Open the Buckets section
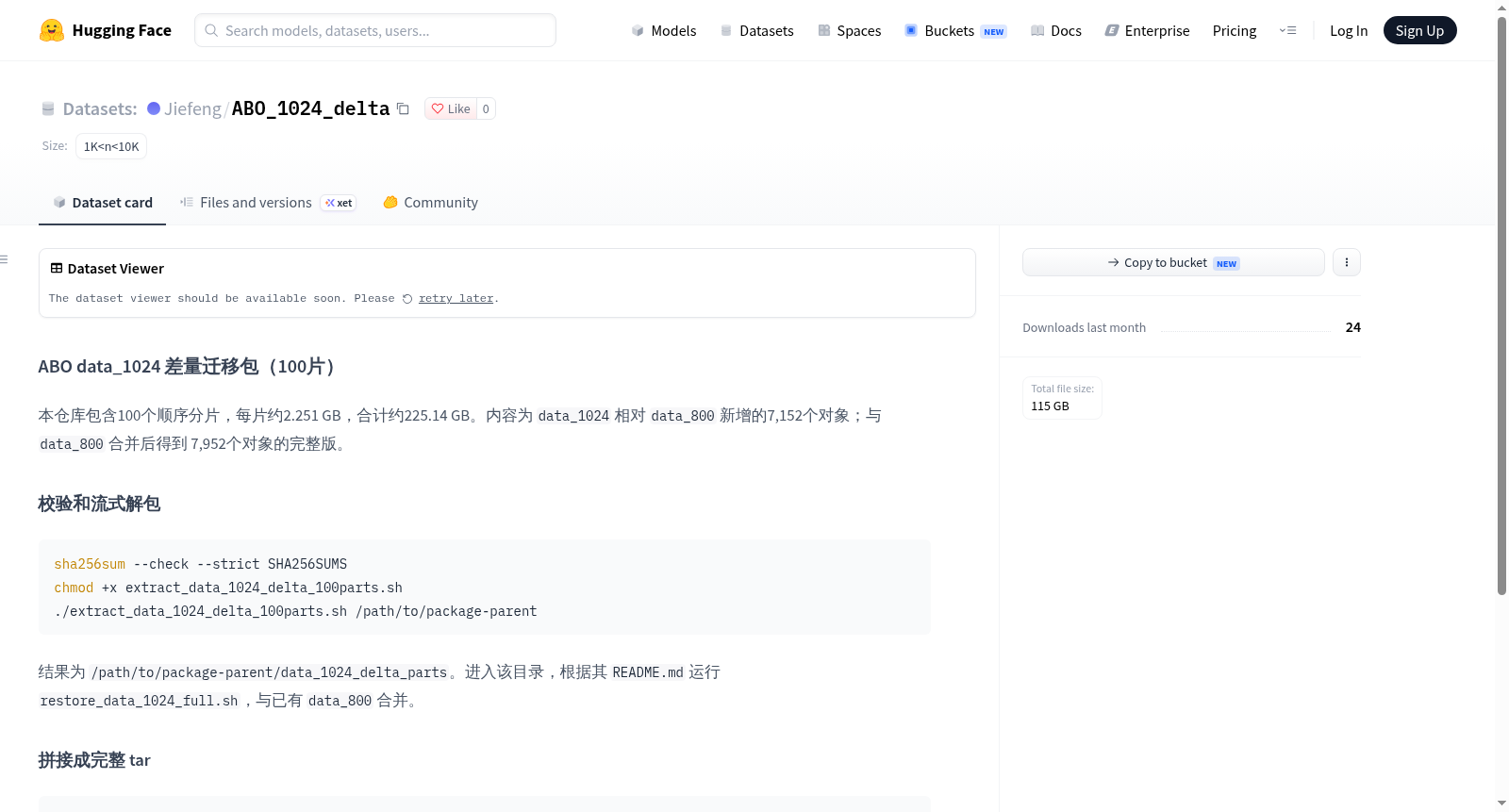This screenshot has width=1509, height=812. pyautogui.click(x=955, y=30)
